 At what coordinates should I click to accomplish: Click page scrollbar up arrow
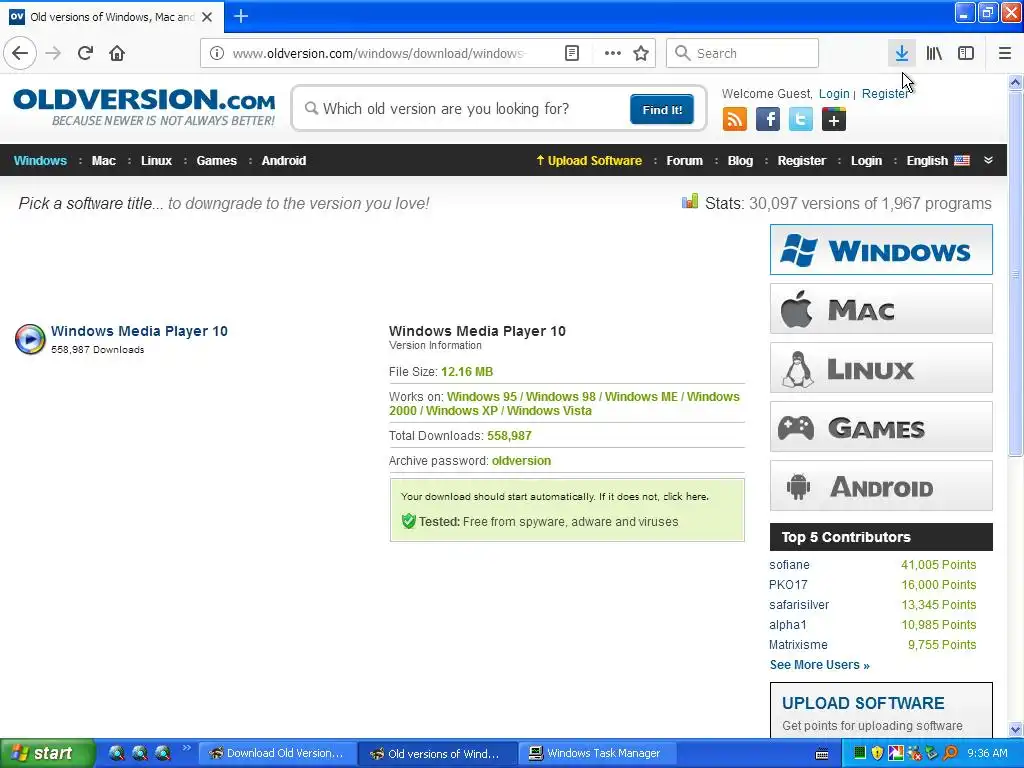tap(1016, 82)
